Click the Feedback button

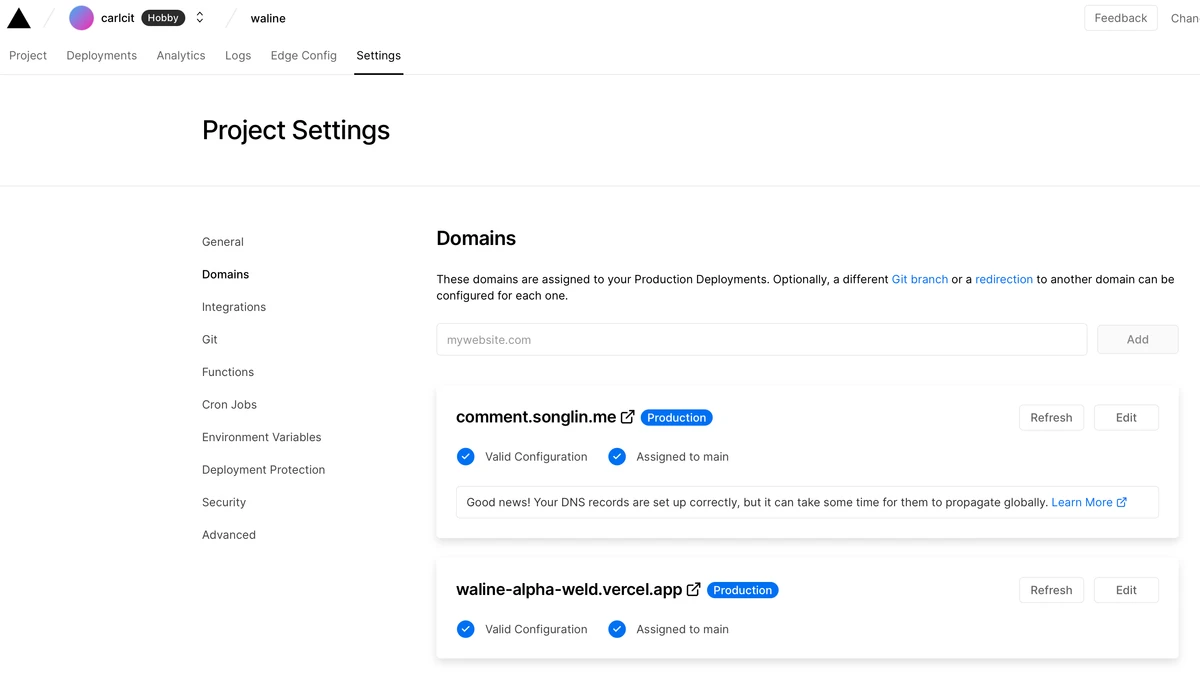click(1121, 18)
